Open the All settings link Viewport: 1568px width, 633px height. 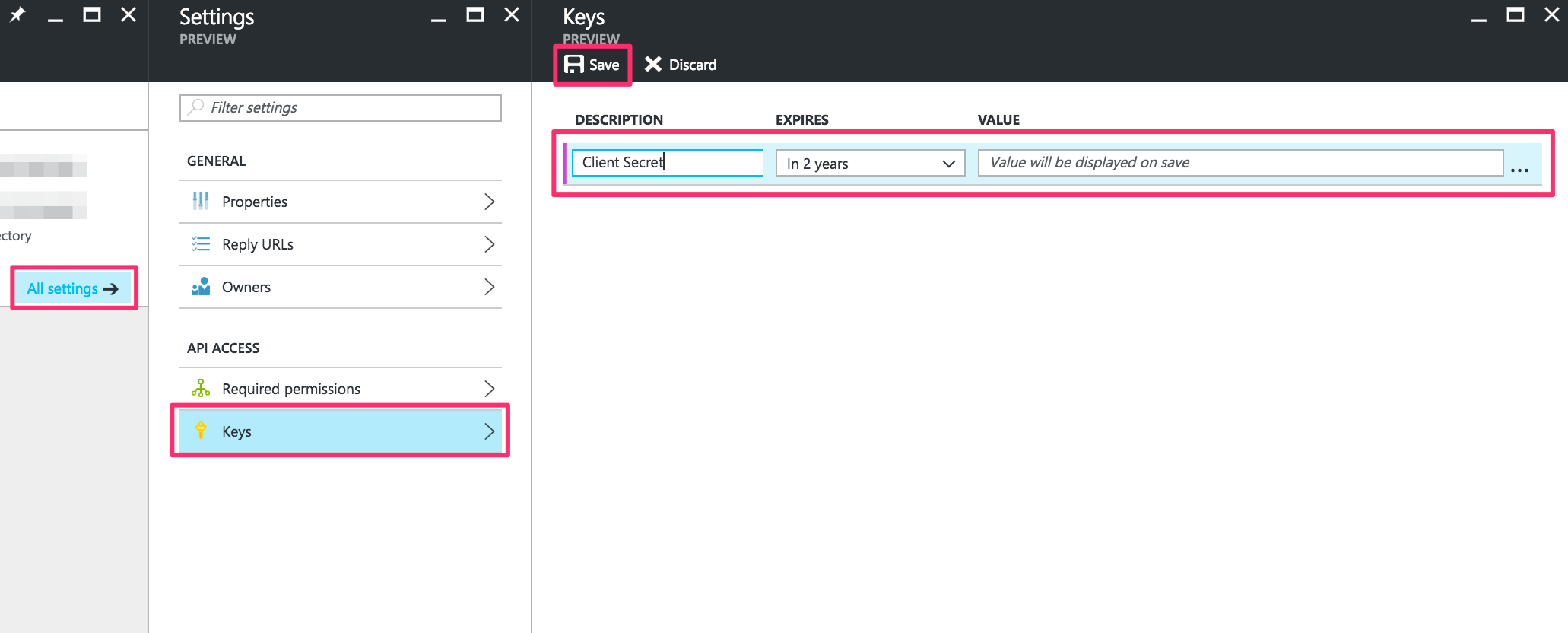(x=73, y=288)
